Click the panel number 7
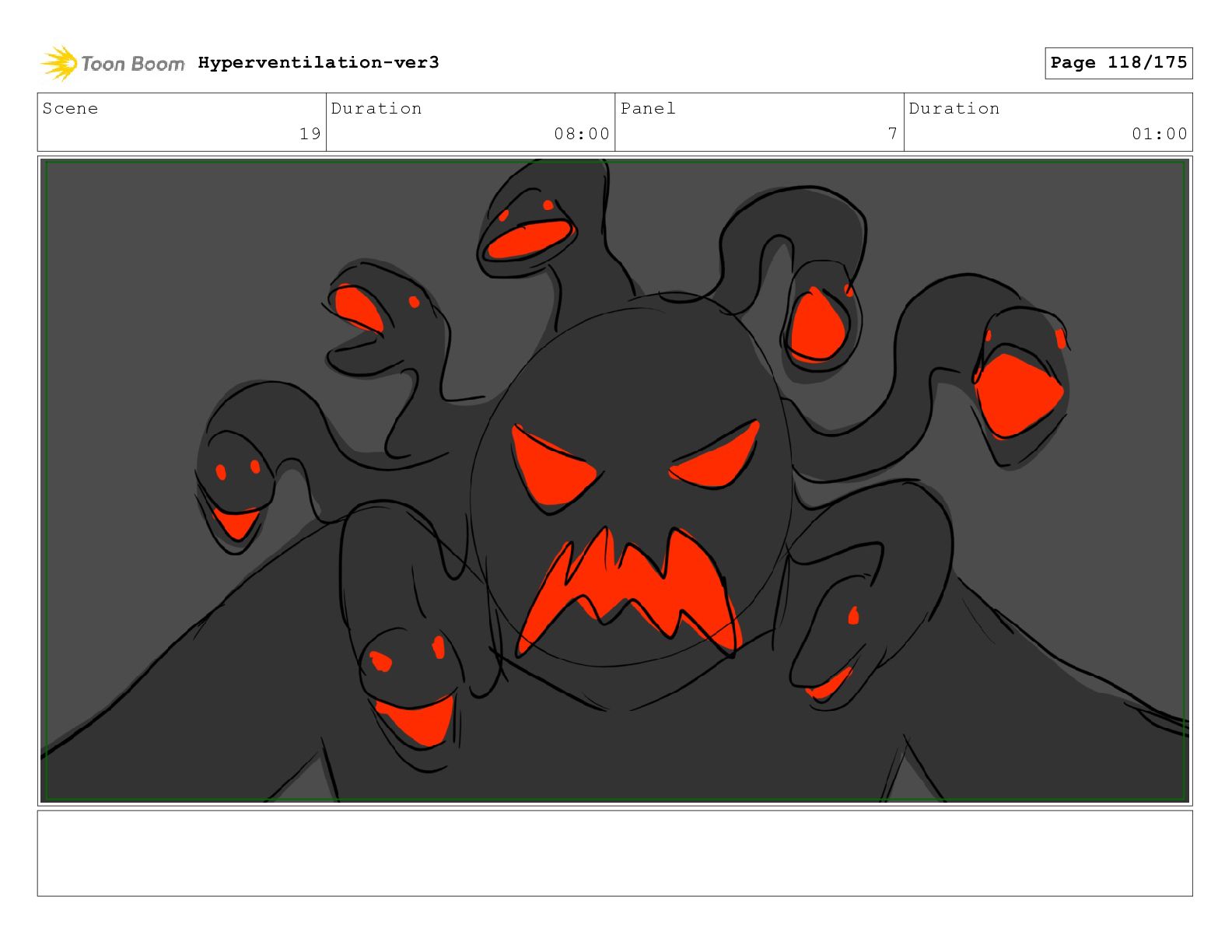Image resolution: width=1232 pixels, height=952 pixels. [893, 134]
